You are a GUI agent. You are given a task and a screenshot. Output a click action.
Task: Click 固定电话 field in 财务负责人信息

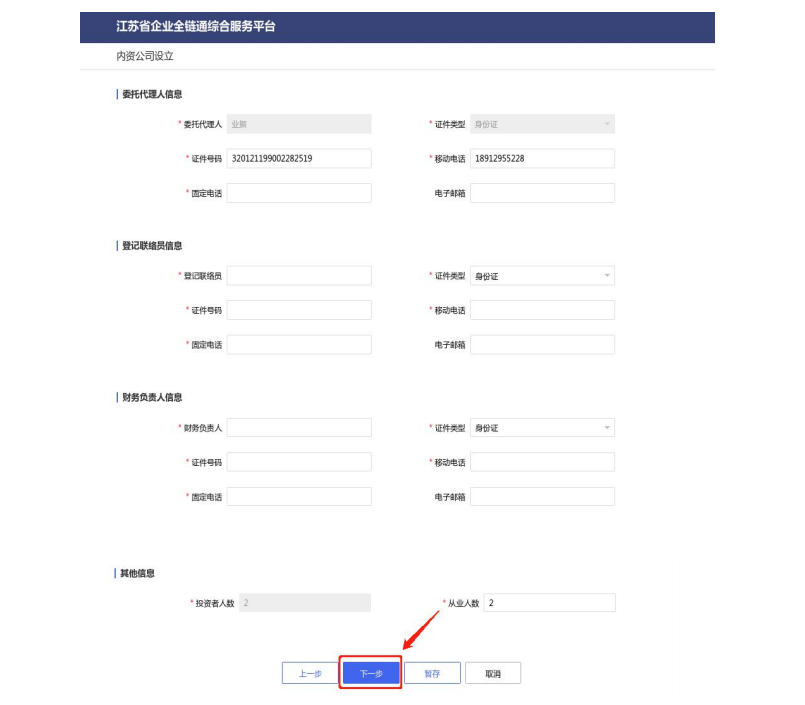pos(299,497)
